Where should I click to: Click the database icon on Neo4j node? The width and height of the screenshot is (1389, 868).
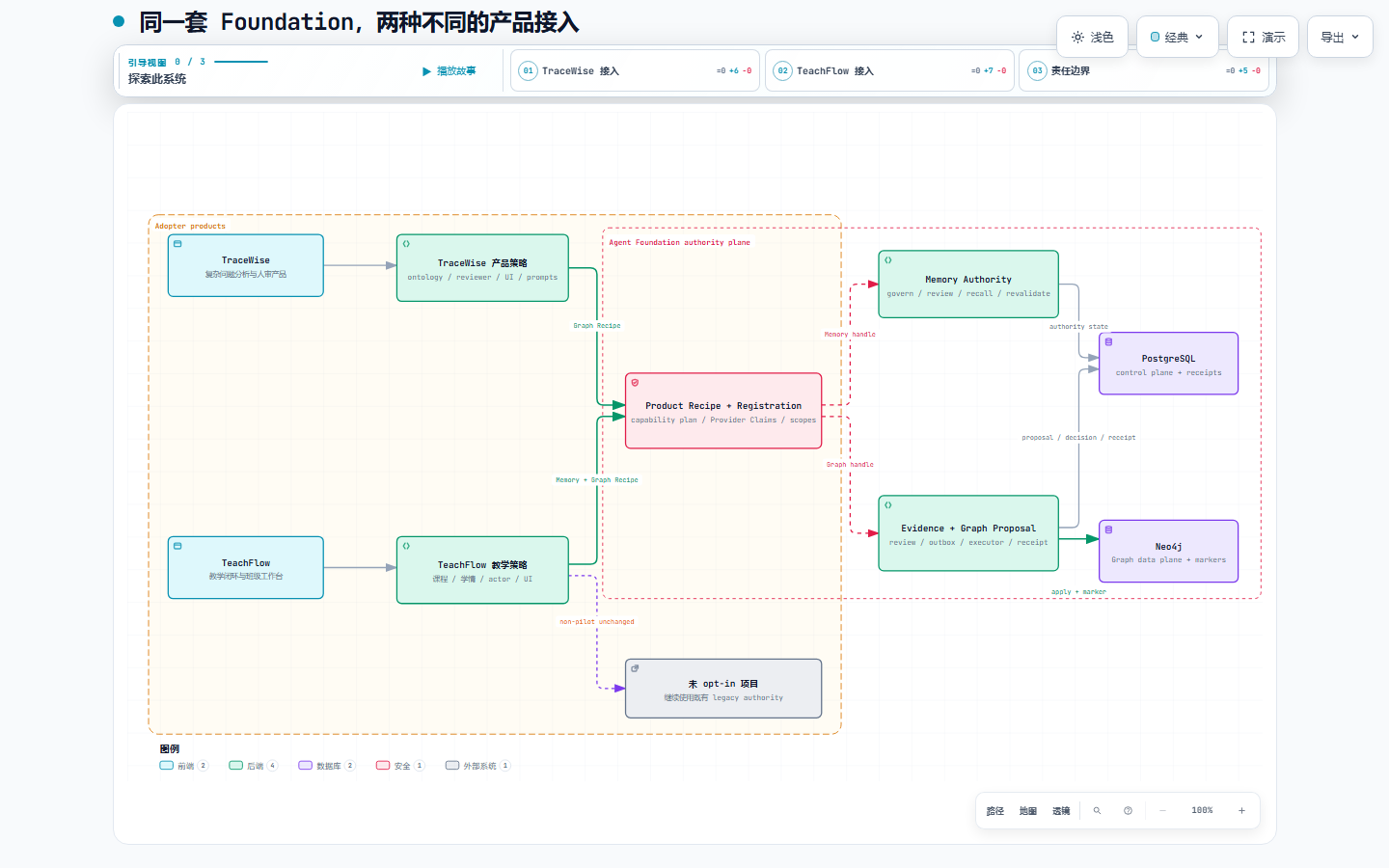(1108, 529)
